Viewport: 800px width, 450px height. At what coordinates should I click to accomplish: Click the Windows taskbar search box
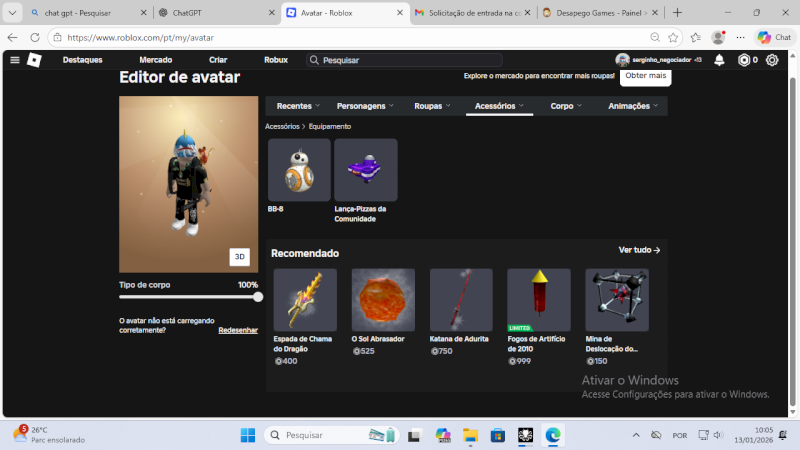pyautogui.click(x=332, y=435)
